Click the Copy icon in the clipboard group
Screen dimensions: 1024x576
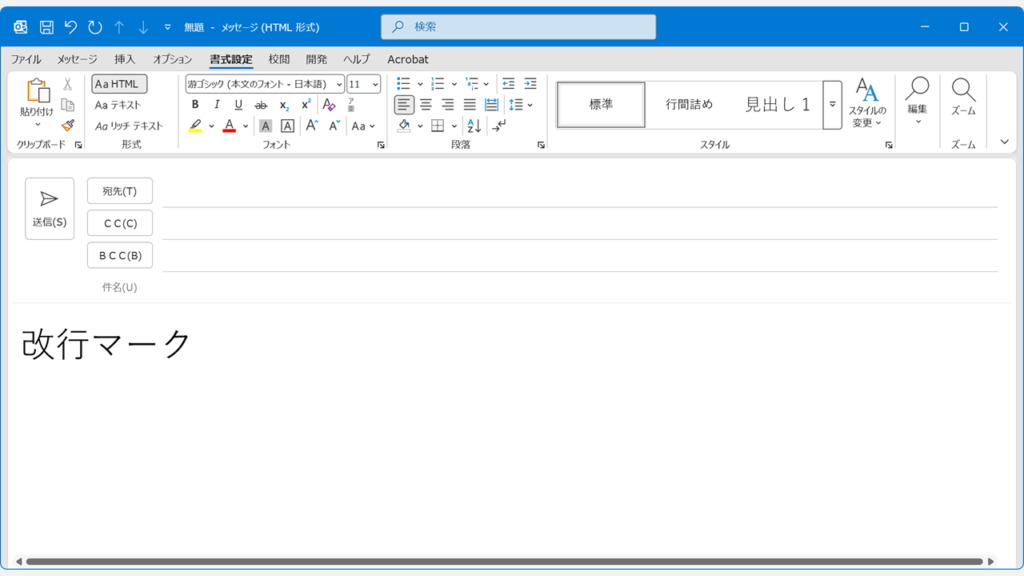pos(67,105)
